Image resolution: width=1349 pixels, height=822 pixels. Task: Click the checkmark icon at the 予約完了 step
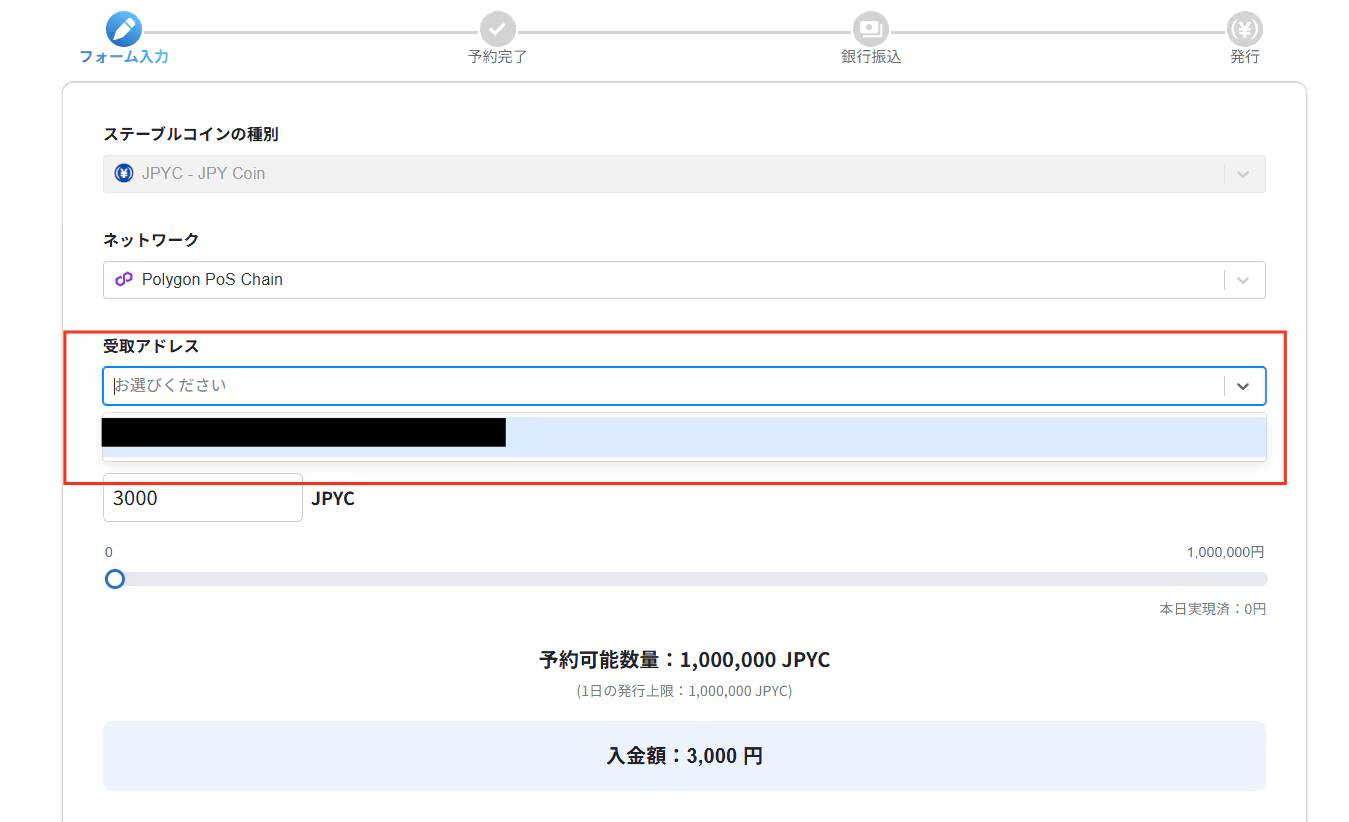[x=497, y=29]
